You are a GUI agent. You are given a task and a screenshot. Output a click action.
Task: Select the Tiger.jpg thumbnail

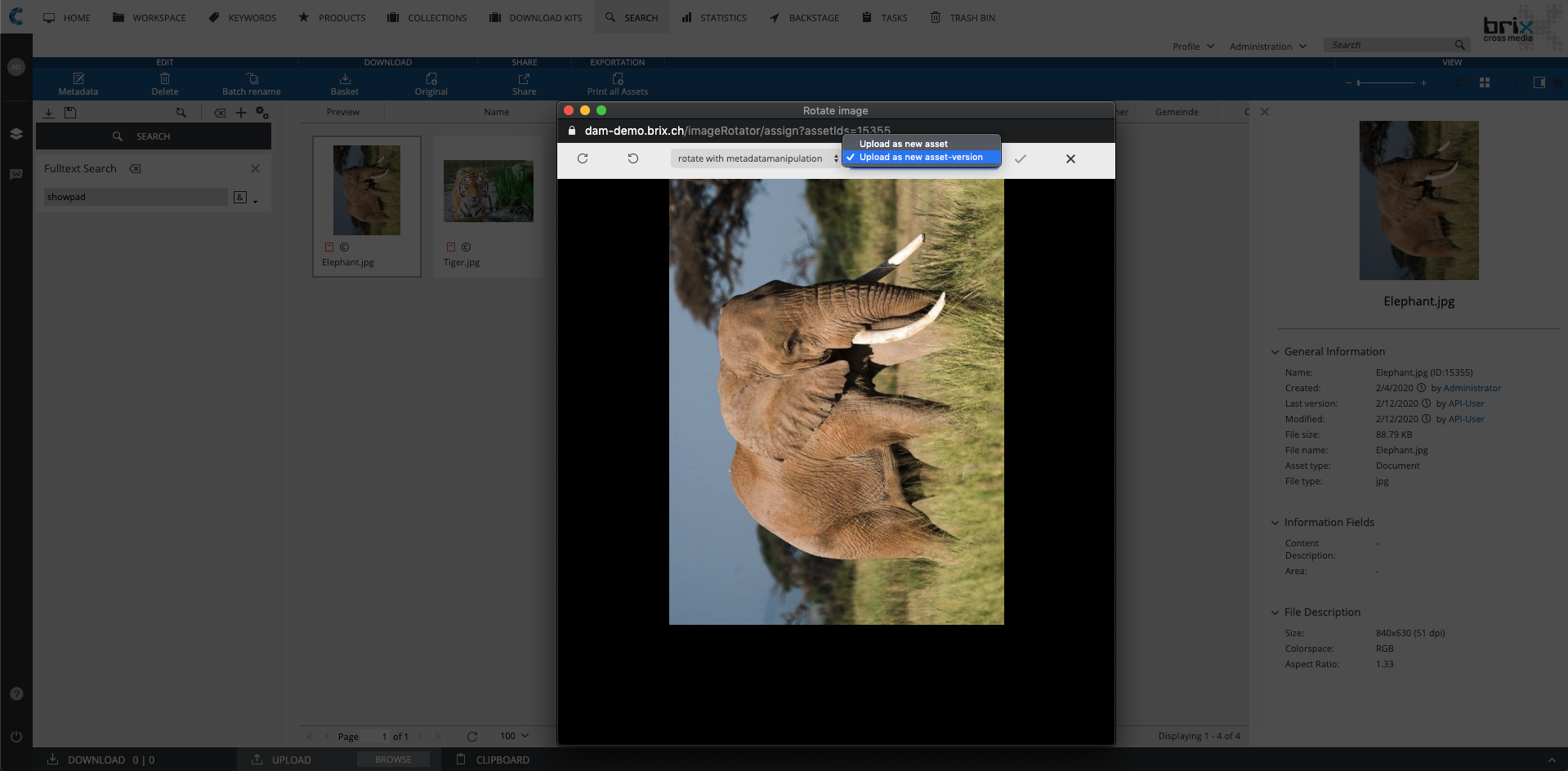488,191
